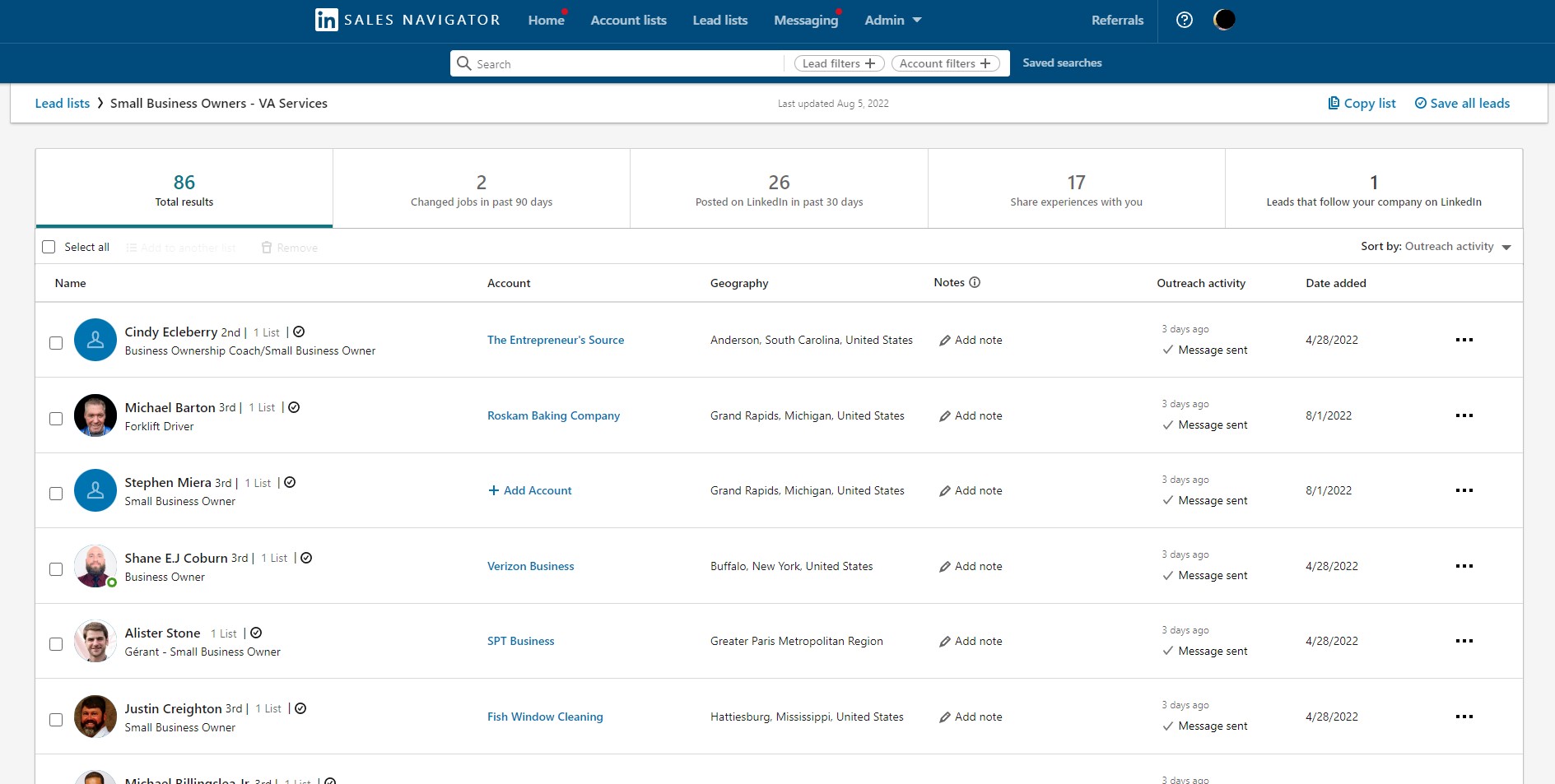
Task: Click Add Account for Stephen Miera
Action: 530,490
